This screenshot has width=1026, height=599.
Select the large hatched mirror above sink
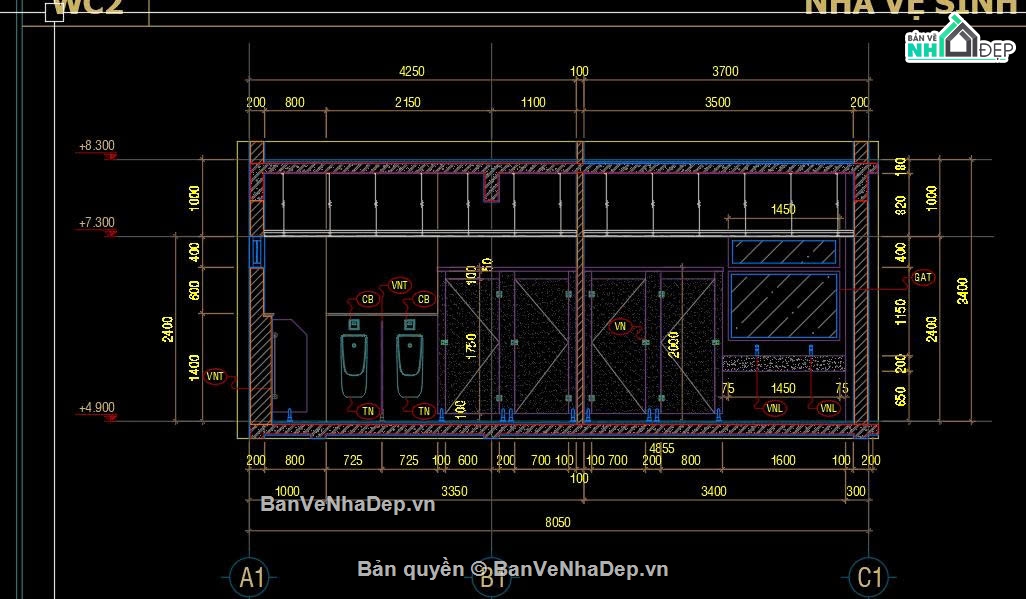[x=783, y=306]
